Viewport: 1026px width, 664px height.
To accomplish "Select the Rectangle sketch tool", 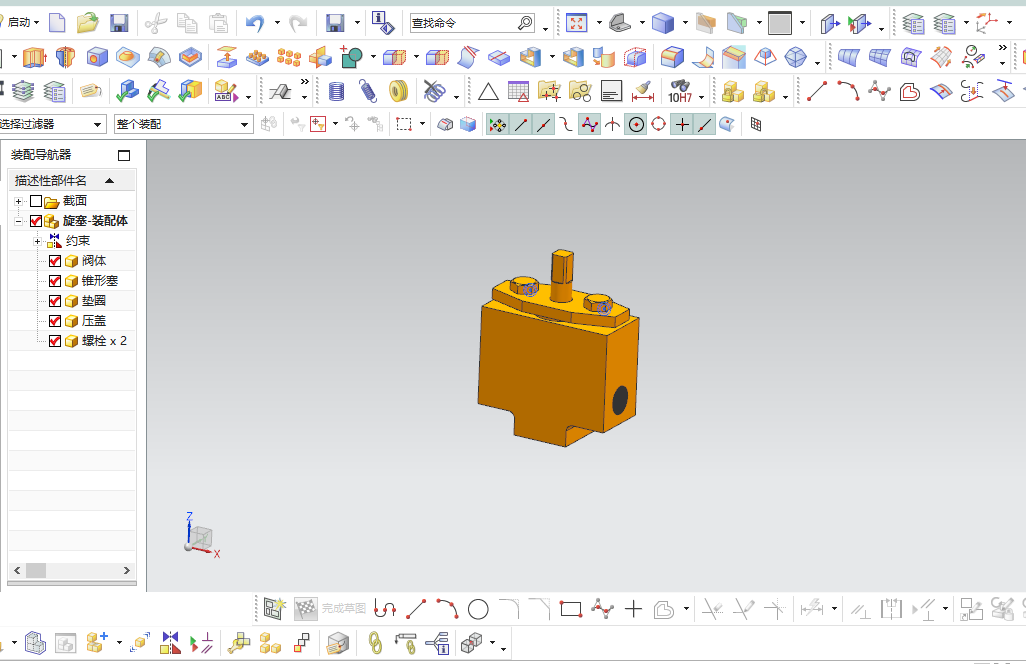I will (571, 610).
